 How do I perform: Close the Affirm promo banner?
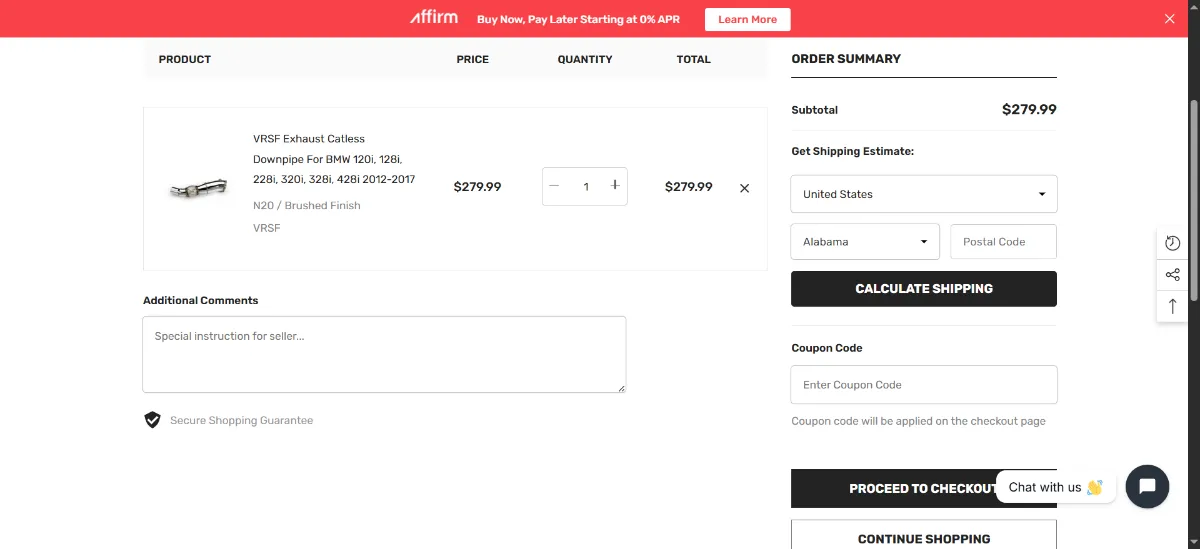point(1170,19)
